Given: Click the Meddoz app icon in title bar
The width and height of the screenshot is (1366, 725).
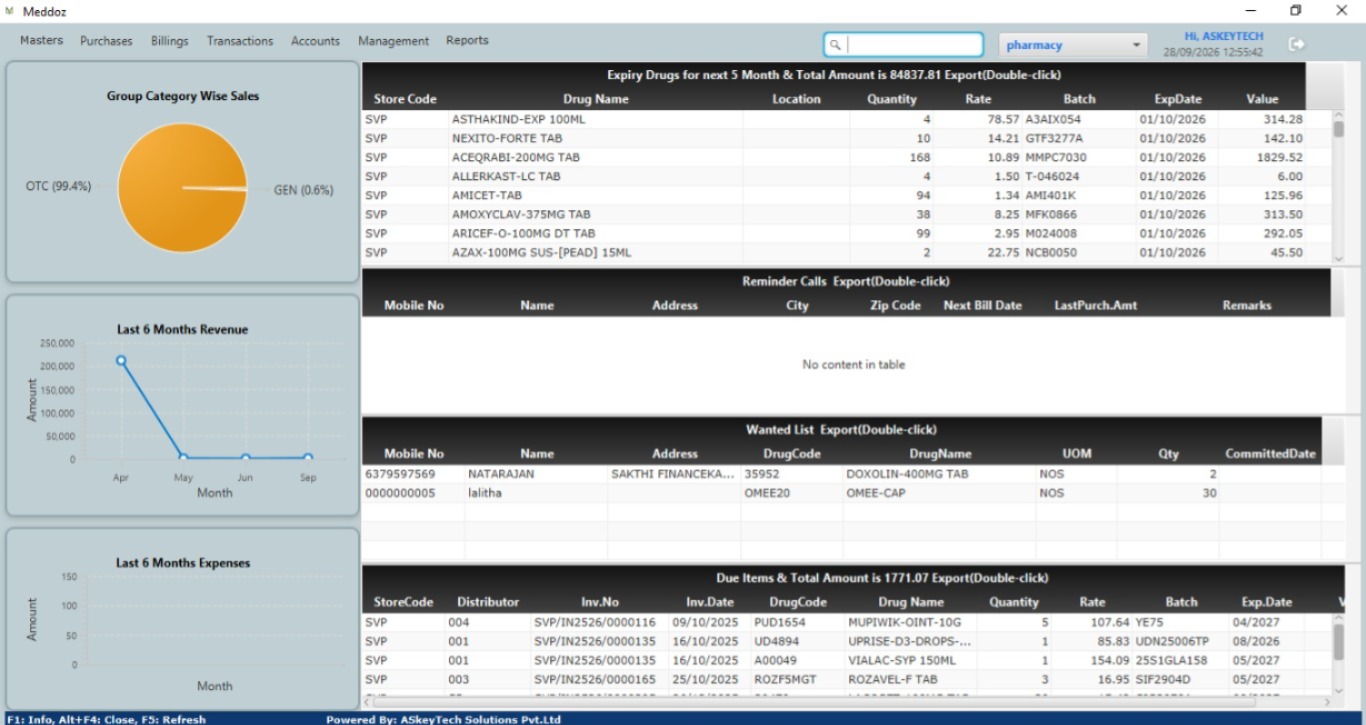Looking at the screenshot, I should tap(10, 10).
